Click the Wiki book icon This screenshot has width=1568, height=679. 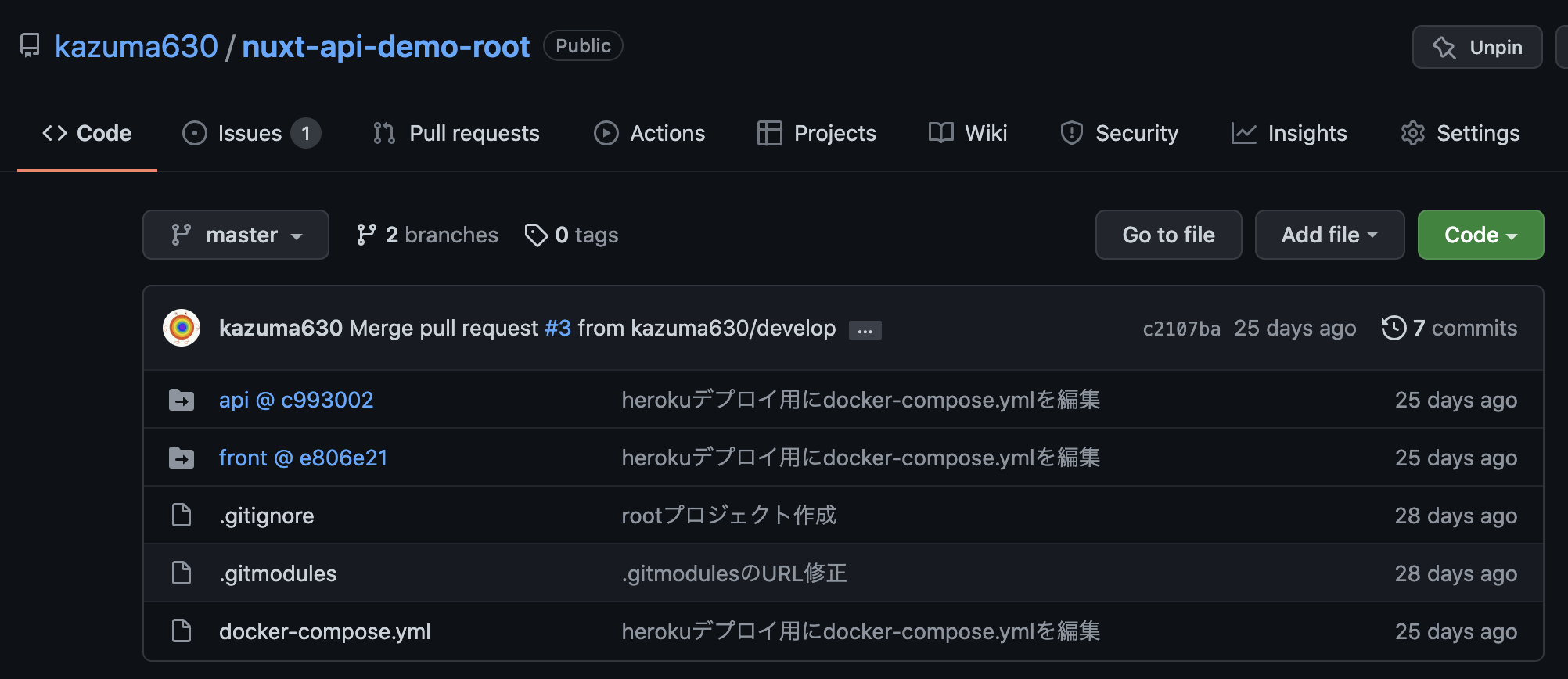point(941,133)
